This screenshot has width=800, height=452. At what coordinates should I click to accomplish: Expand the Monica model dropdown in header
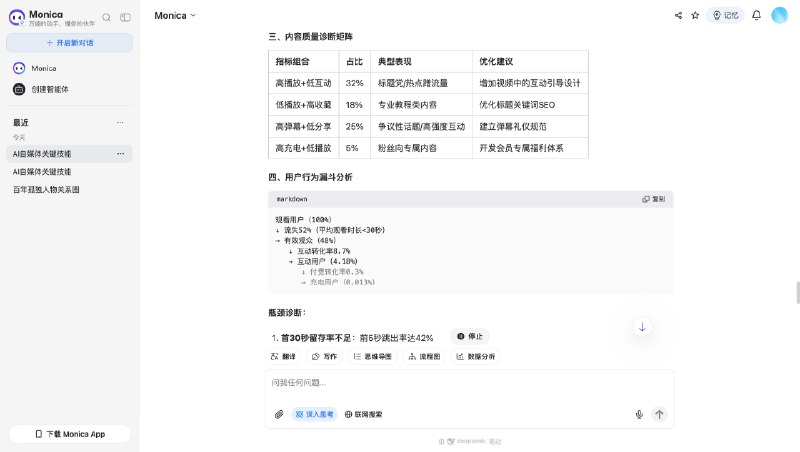tap(175, 16)
